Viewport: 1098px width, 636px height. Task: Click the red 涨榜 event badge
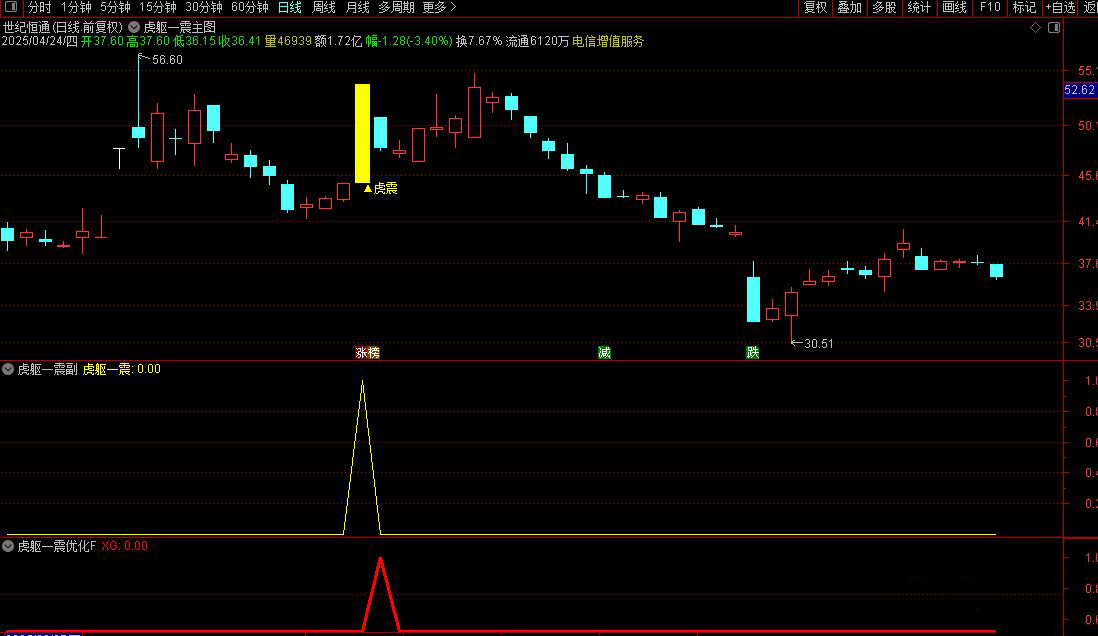368,353
